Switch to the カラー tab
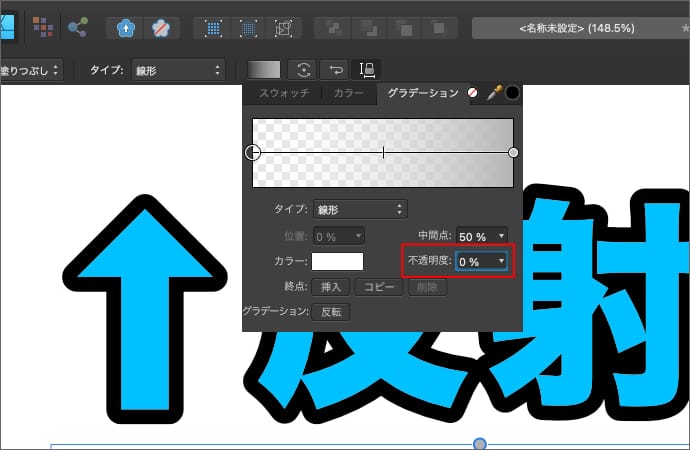The image size is (690, 450). pos(347,94)
